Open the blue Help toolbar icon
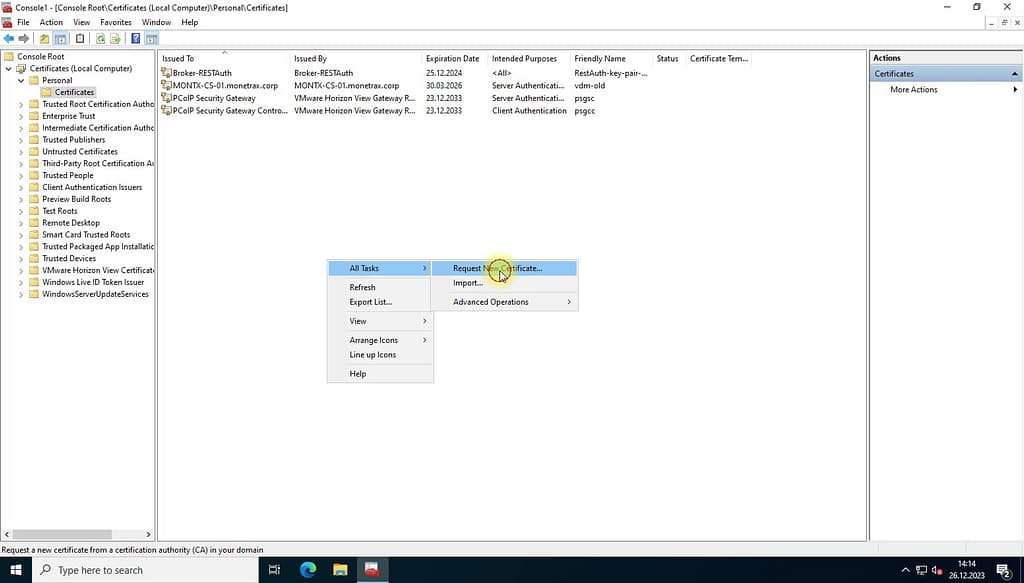Image resolution: width=1024 pixels, height=583 pixels. tap(136, 39)
